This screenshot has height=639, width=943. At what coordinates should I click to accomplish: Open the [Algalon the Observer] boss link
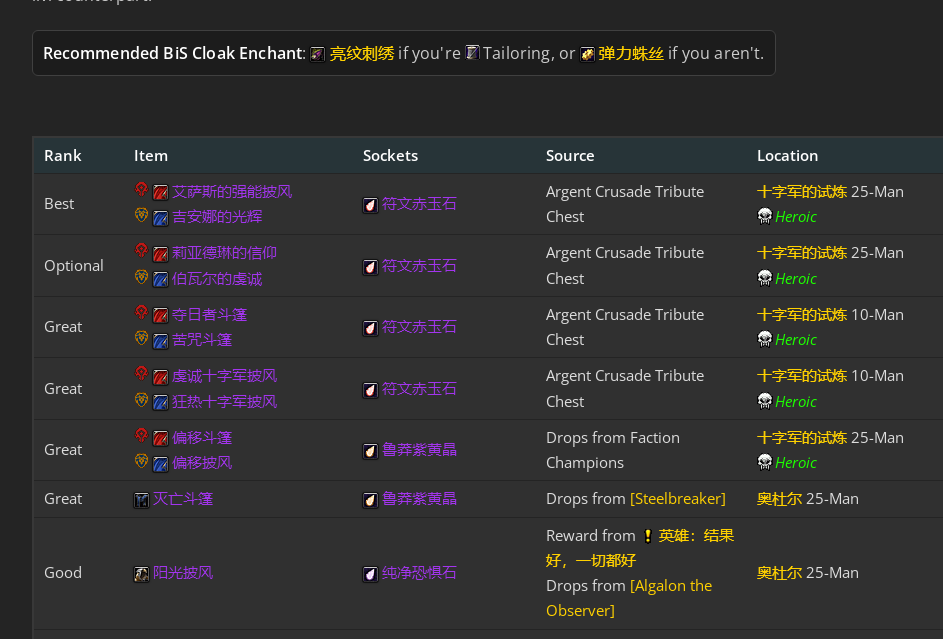click(629, 598)
